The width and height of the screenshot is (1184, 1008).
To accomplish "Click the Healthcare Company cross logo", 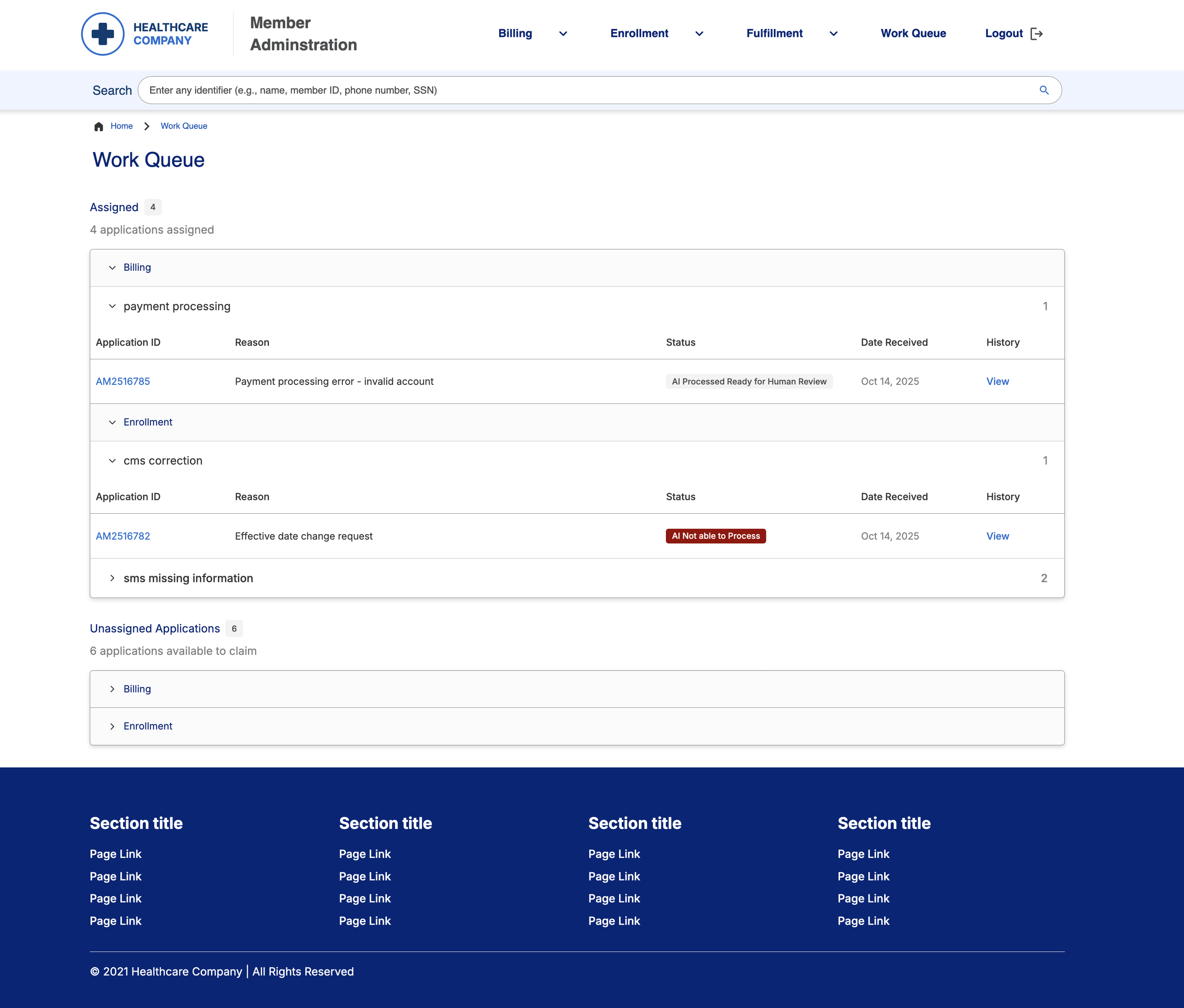I will (x=103, y=34).
